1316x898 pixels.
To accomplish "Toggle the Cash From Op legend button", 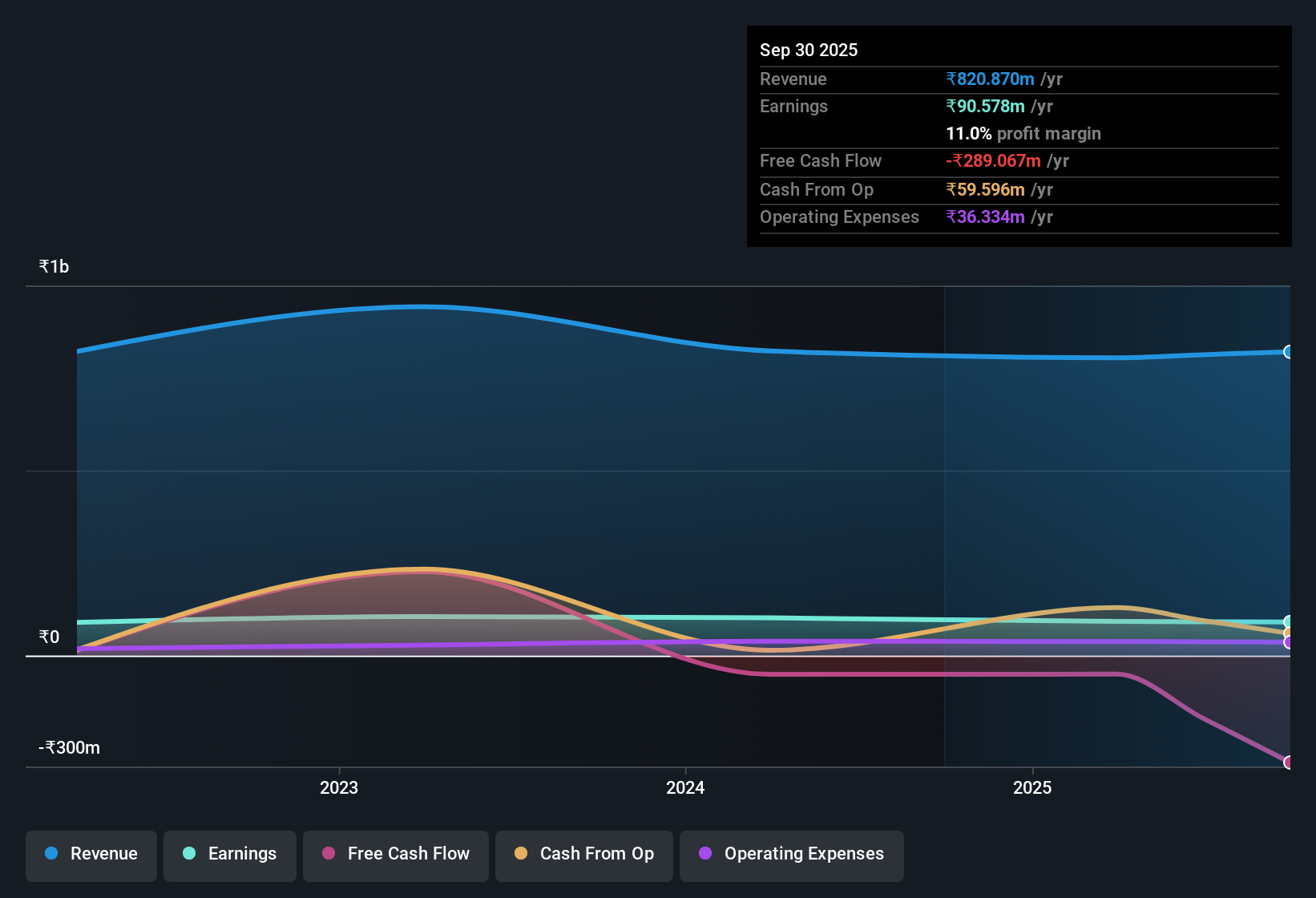I will click(x=584, y=856).
